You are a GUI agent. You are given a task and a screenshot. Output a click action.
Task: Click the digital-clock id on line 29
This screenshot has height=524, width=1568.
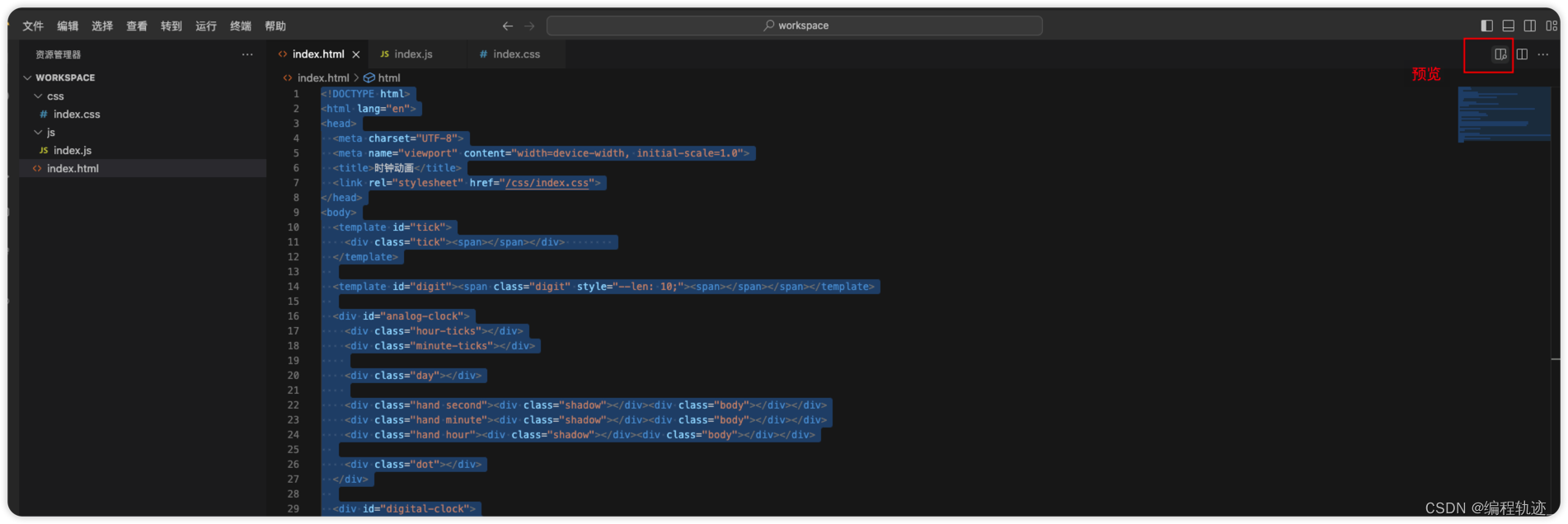coord(427,509)
